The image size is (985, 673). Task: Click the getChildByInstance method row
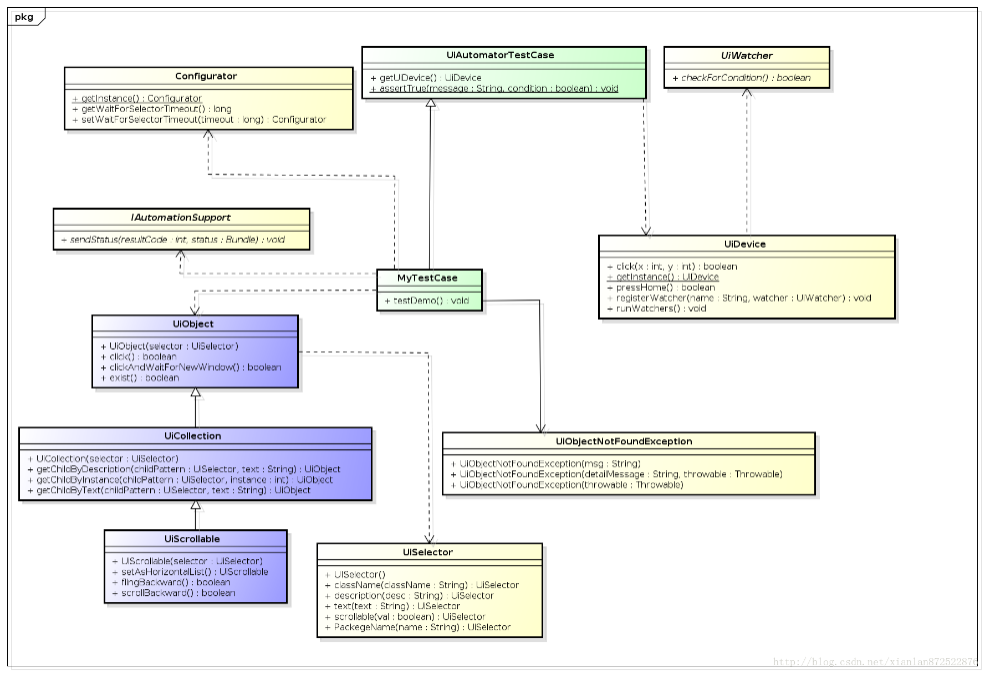180,479
